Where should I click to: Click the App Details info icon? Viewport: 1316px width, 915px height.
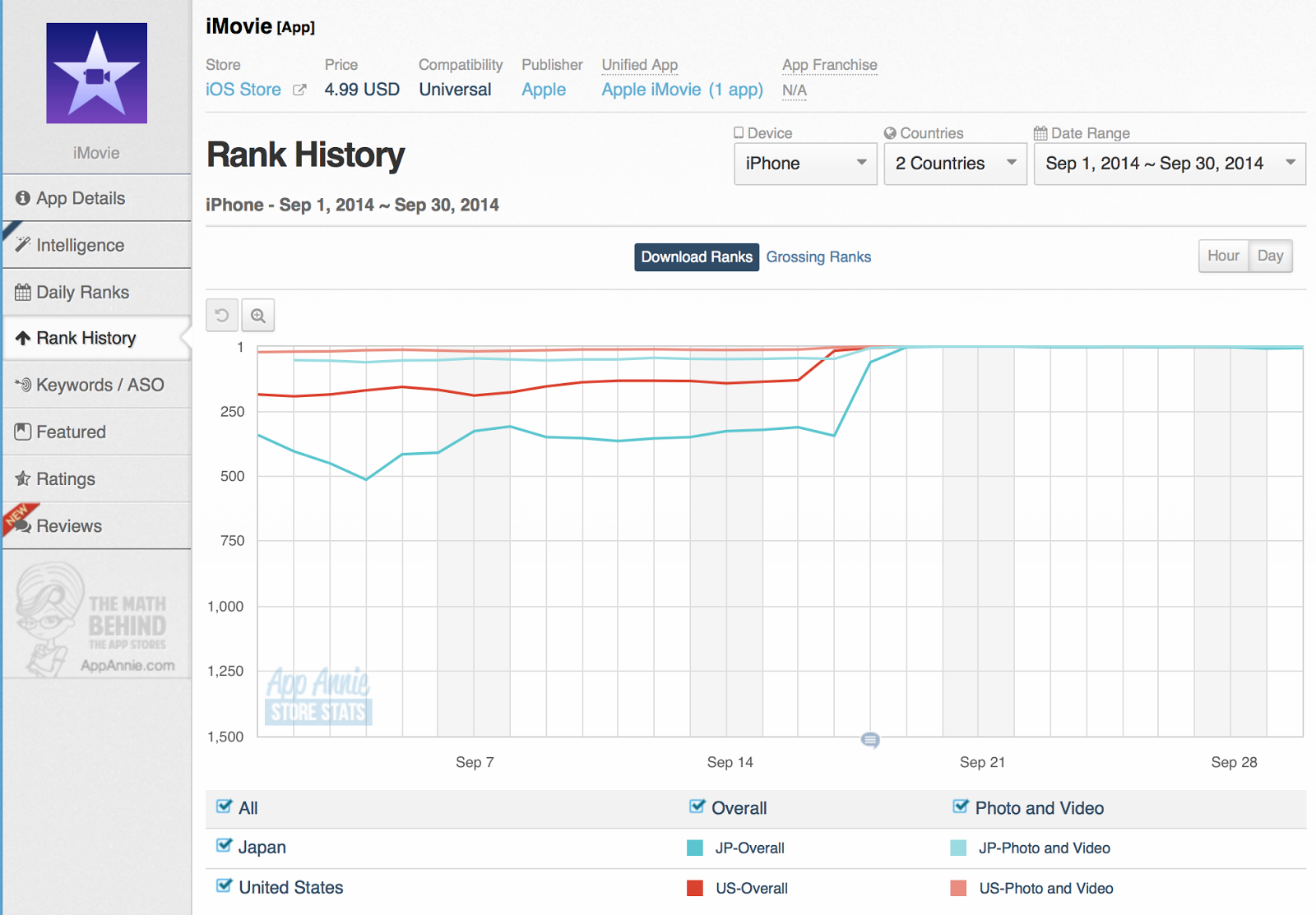click(x=23, y=198)
